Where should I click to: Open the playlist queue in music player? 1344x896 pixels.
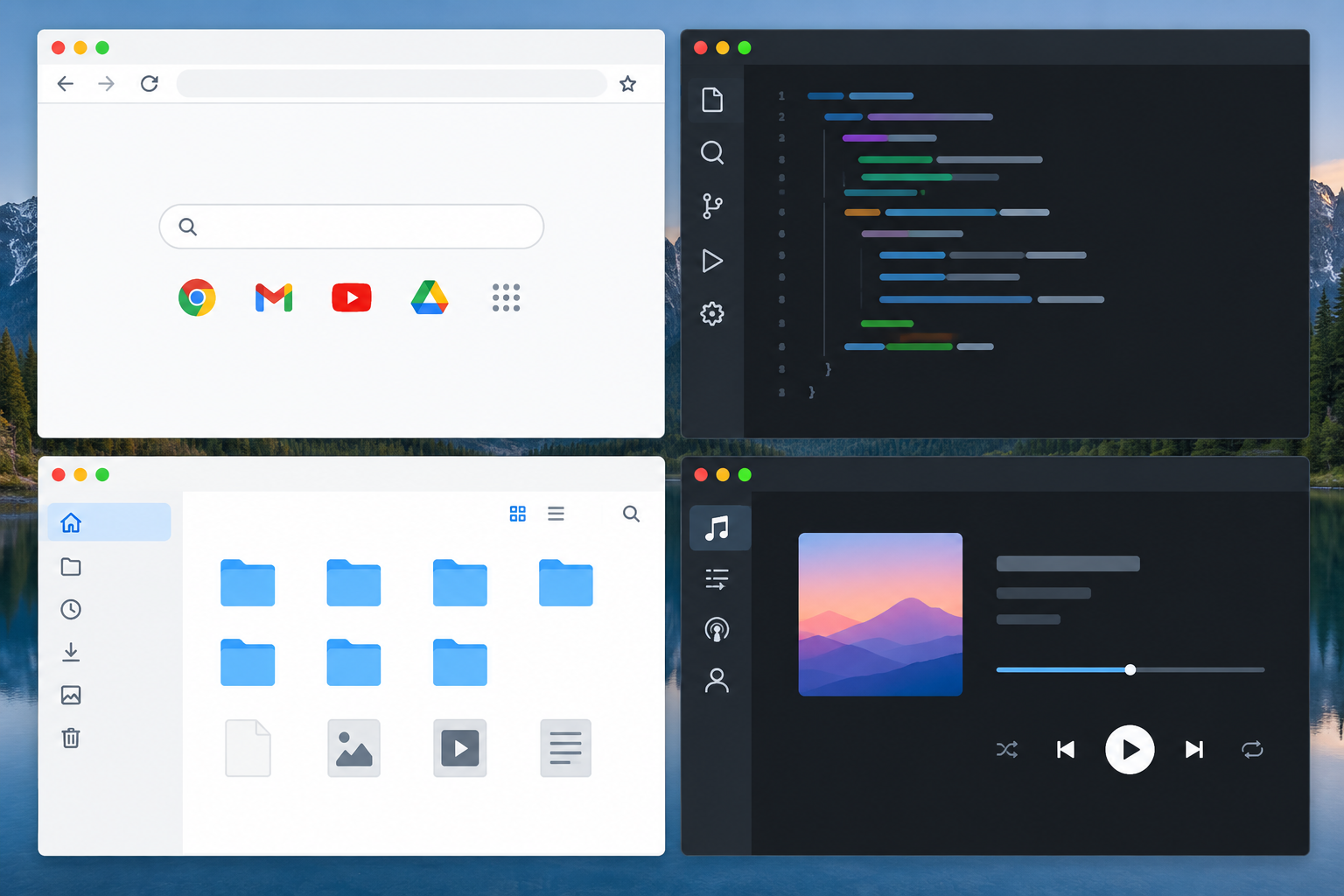click(x=717, y=579)
